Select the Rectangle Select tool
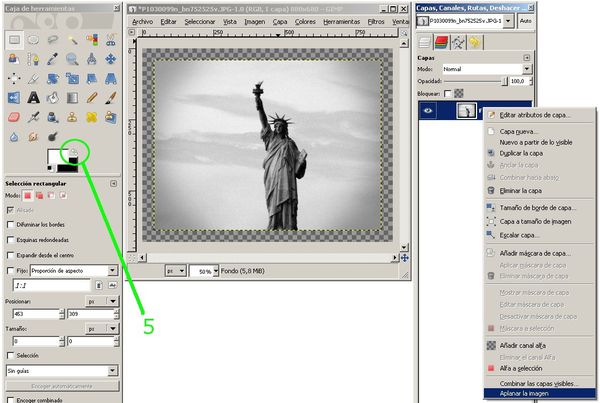 coord(15,41)
